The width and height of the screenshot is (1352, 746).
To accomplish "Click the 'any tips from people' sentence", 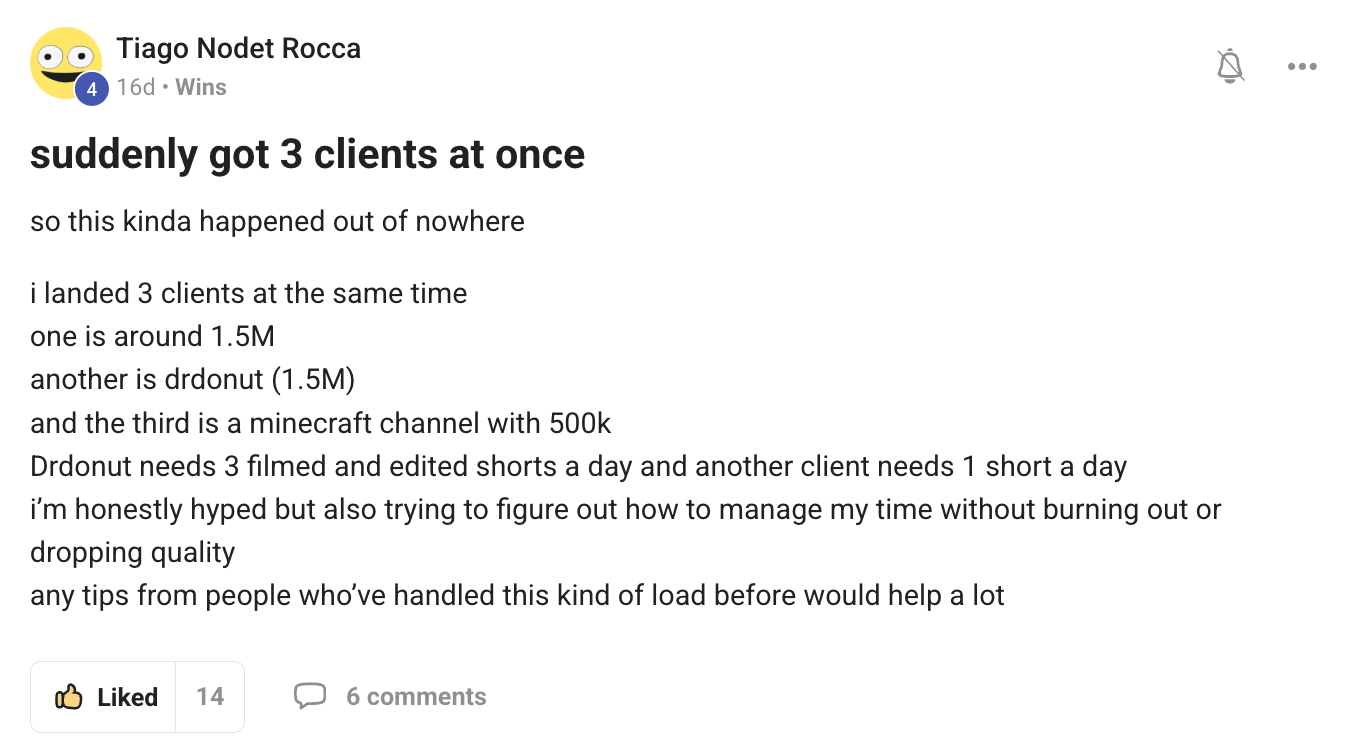I will pyautogui.click(x=517, y=596).
